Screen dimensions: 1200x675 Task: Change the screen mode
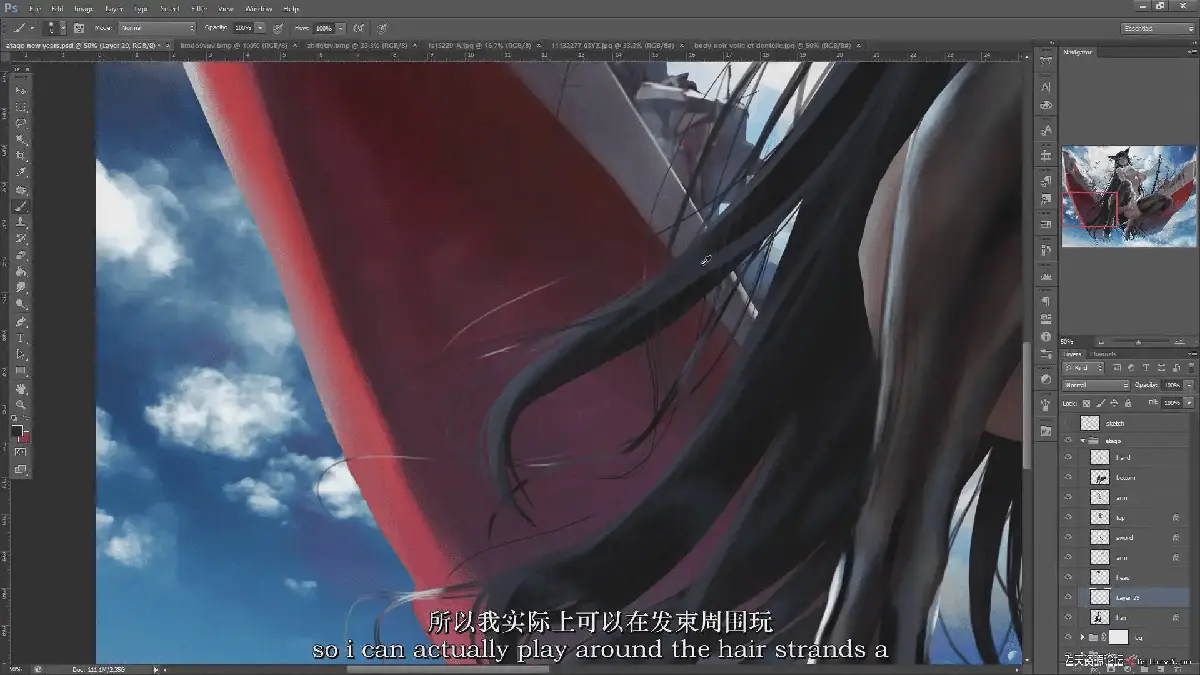tap(22, 470)
